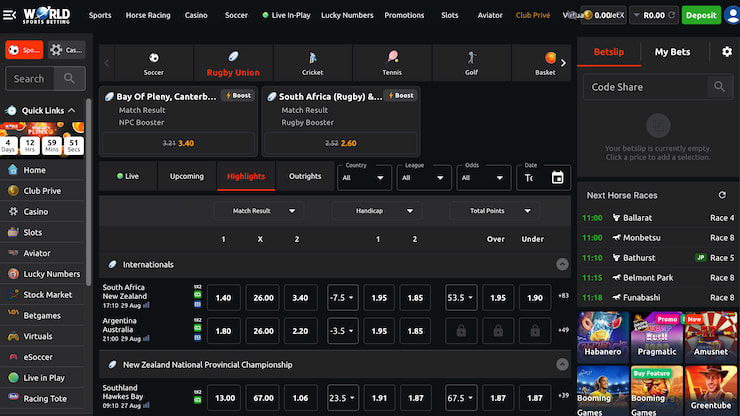Open Club Prive in the sidebar

tap(43, 191)
